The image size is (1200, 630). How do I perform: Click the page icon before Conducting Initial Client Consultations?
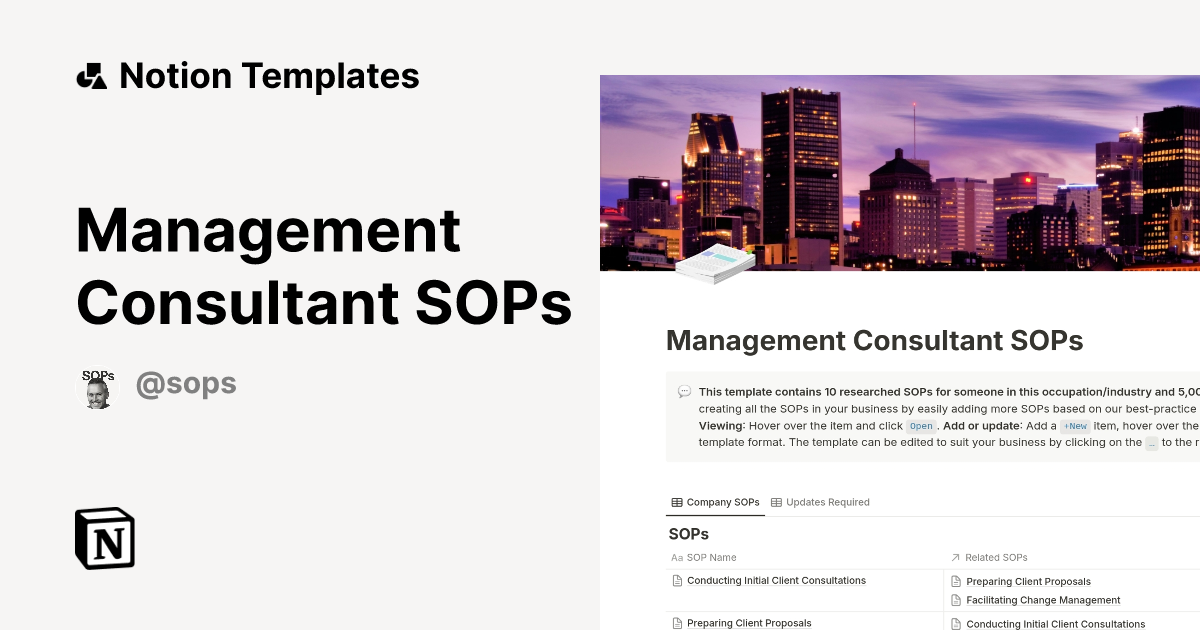pyautogui.click(x=676, y=580)
